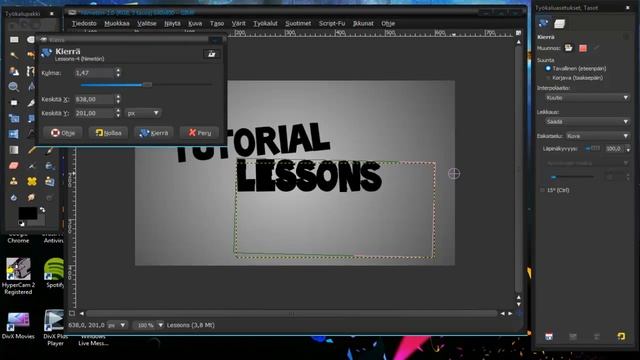640x360 pixels.
Task: Select the Ink tool
Action: 49,165
